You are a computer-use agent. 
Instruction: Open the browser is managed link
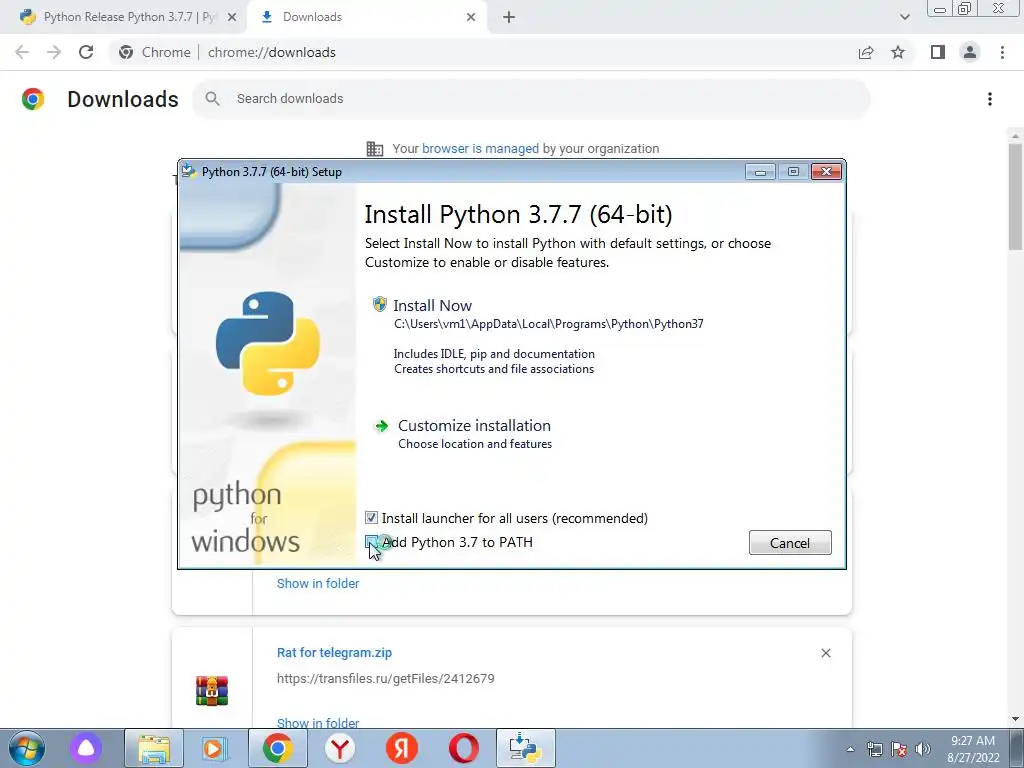[x=480, y=149]
